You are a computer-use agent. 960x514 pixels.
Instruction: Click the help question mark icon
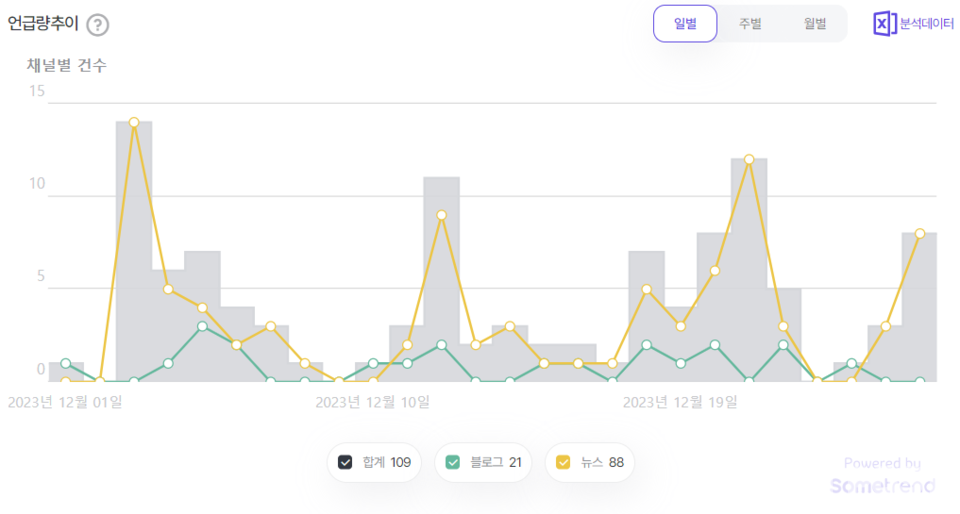tap(97, 25)
